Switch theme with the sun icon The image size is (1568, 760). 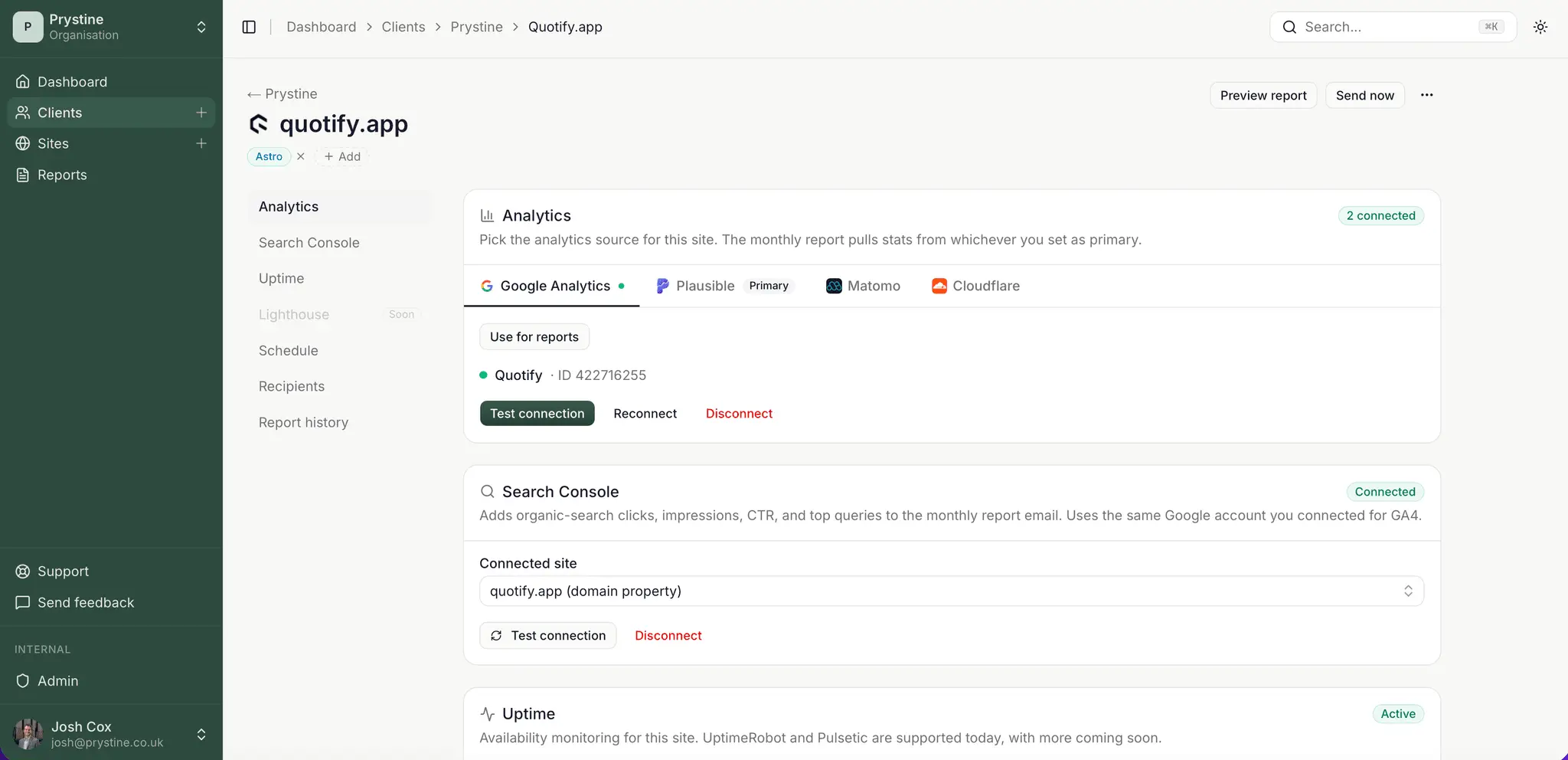(1540, 27)
